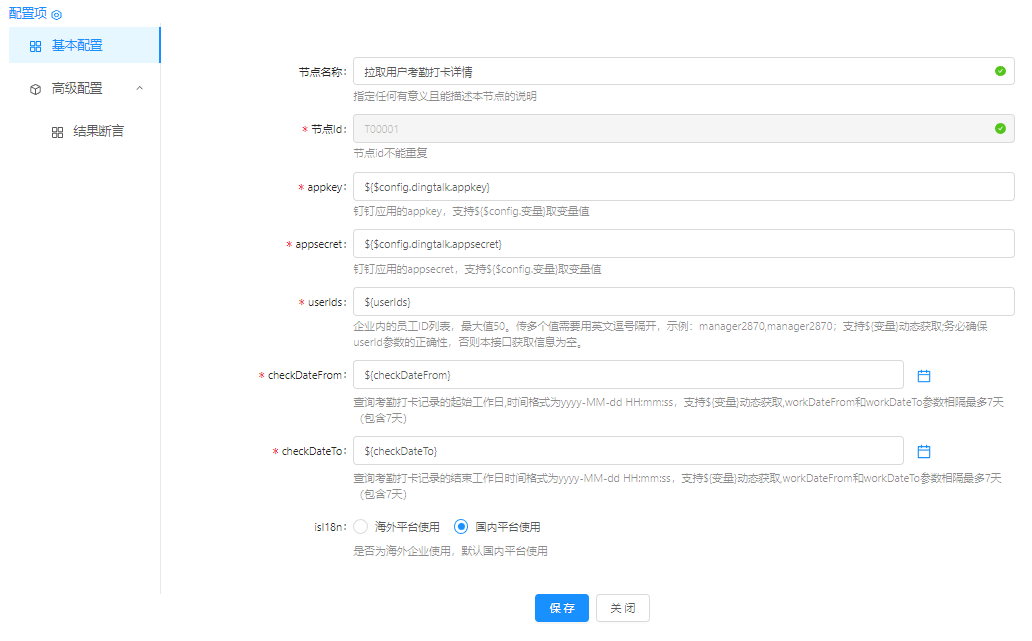Click the 节点名称 input field
Viewport: 1032px width, 641px height.
tap(670, 72)
